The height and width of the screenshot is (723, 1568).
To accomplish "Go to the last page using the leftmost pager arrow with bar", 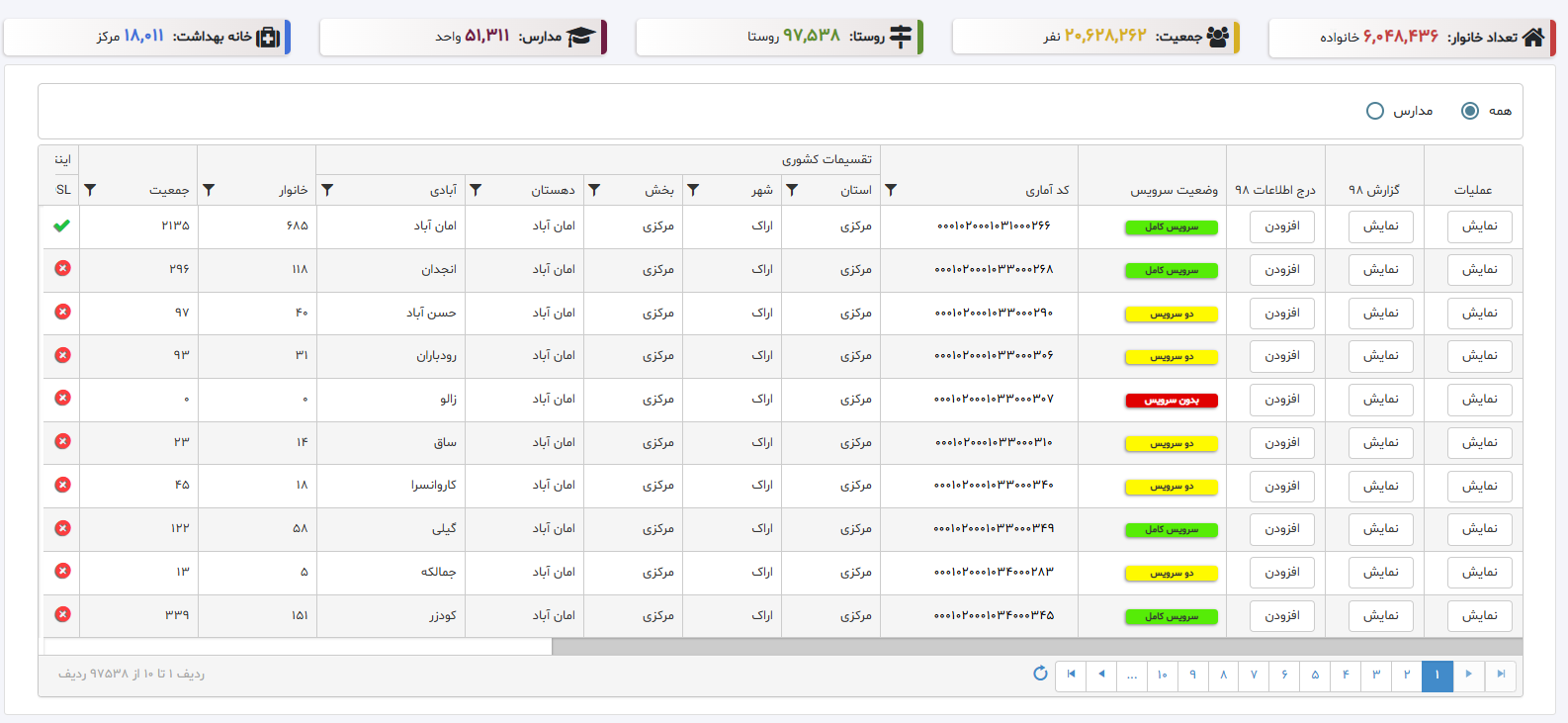I will coord(1071,675).
